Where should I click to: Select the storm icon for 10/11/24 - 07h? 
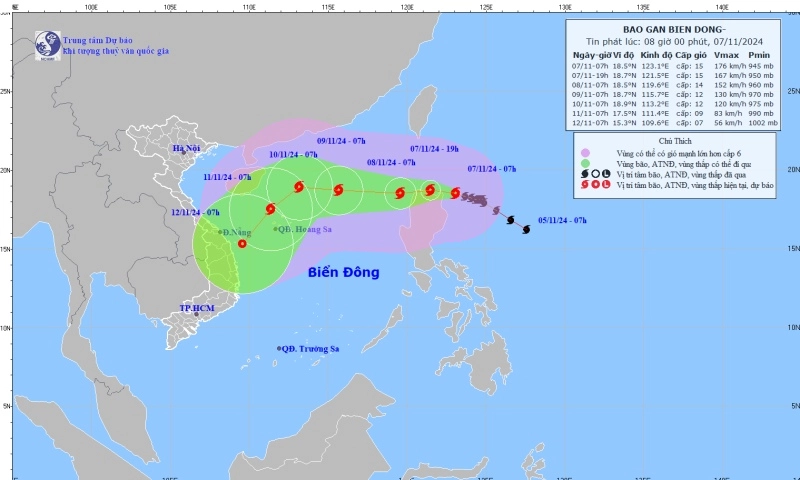pyautogui.click(x=299, y=187)
